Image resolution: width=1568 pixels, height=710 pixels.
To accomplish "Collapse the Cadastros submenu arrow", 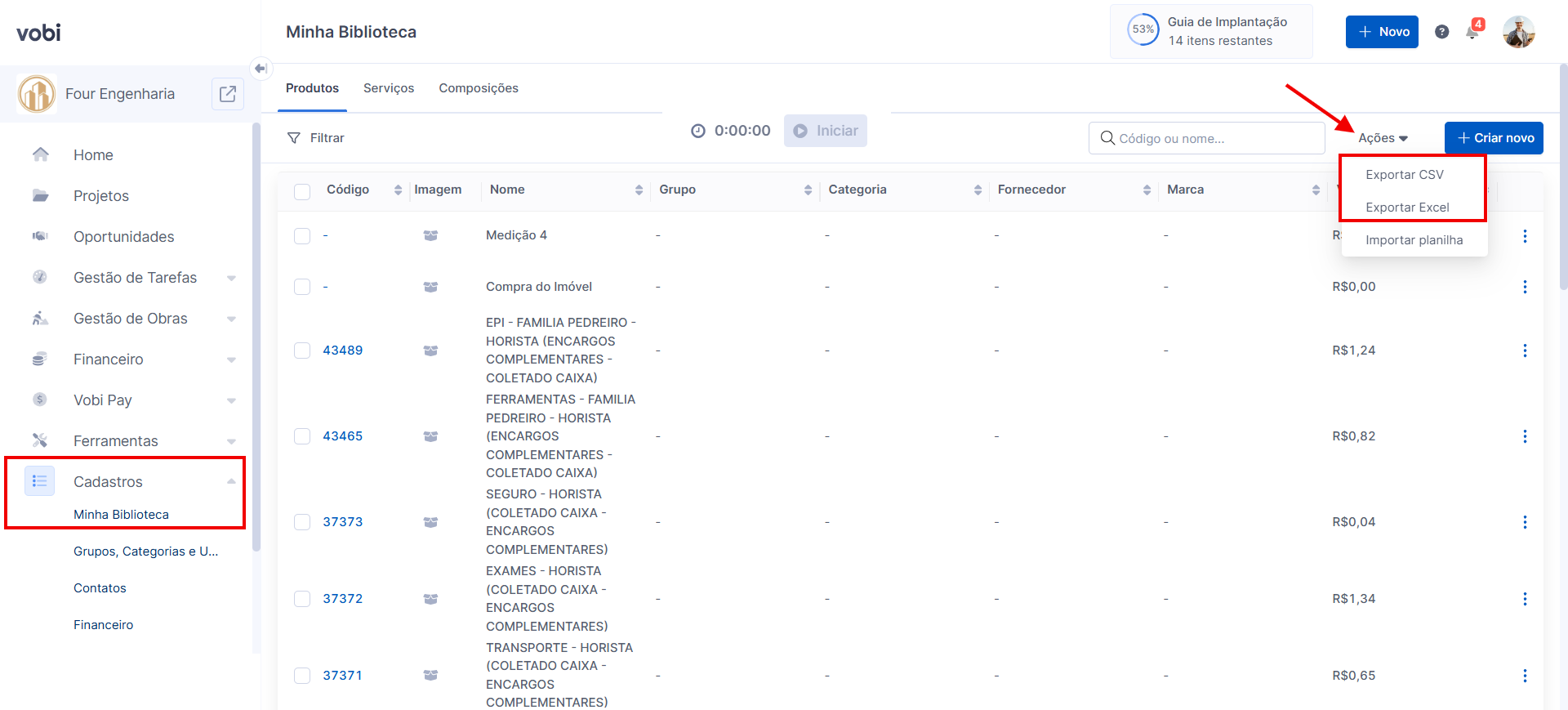I will point(231,481).
